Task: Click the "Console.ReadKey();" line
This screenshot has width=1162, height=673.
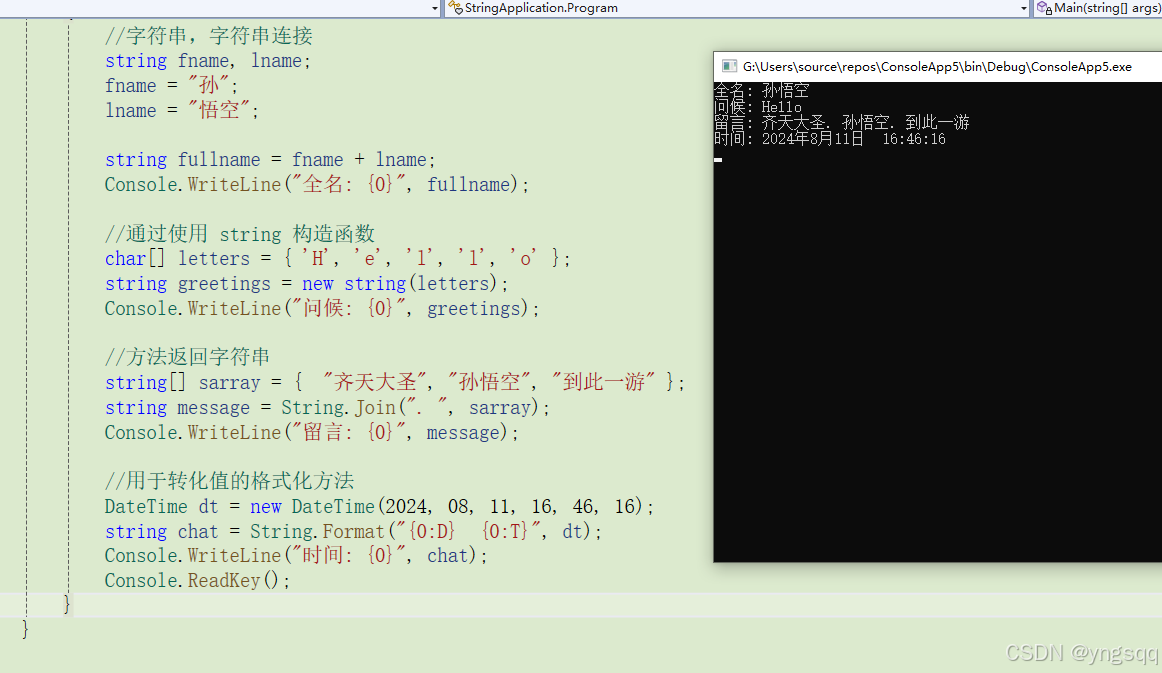Action: (197, 580)
